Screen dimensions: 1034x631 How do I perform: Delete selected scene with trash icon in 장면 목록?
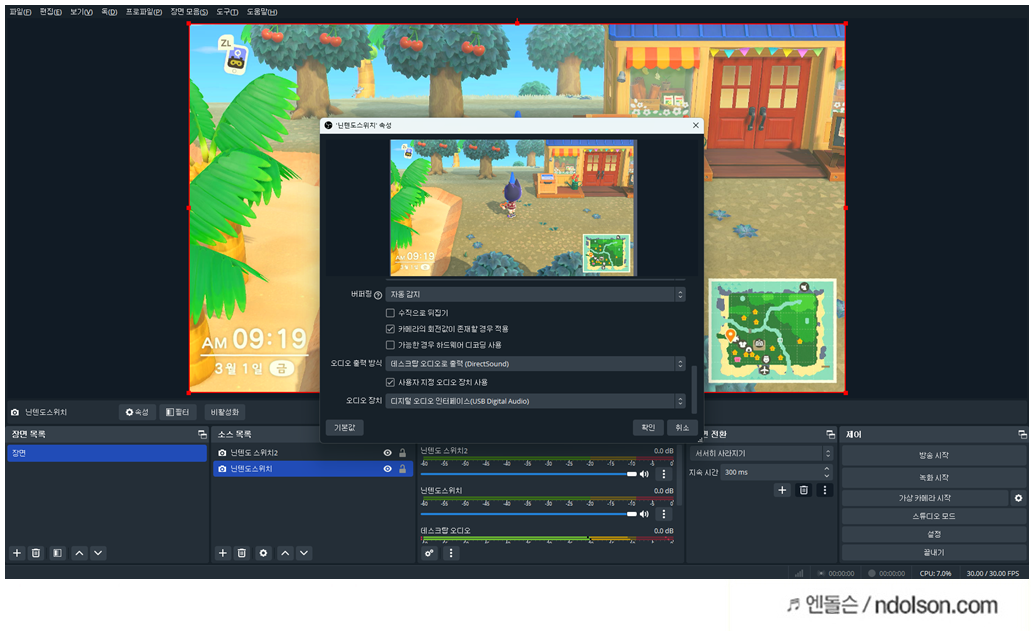click(x=36, y=553)
